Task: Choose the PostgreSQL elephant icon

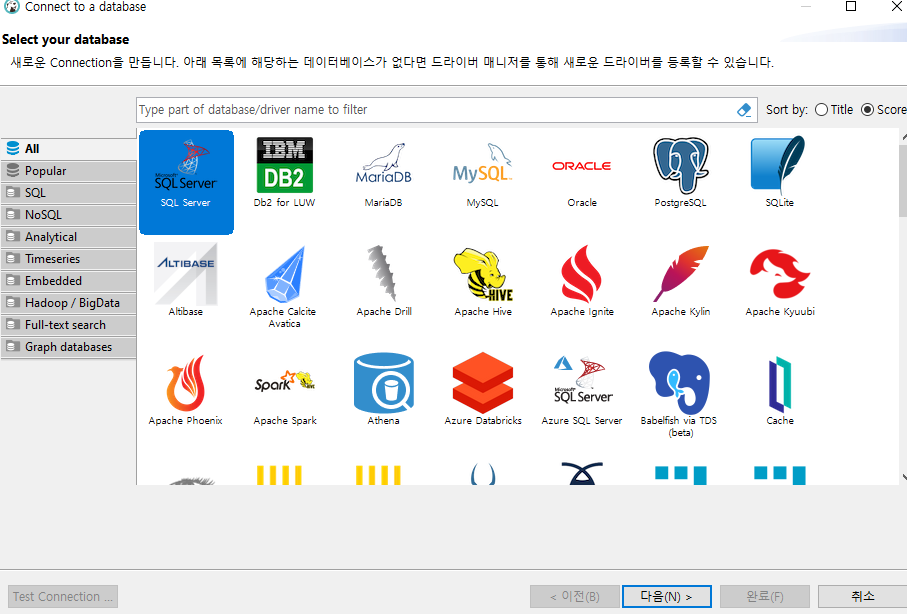Action: pyautogui.click(x=681, y=172)
